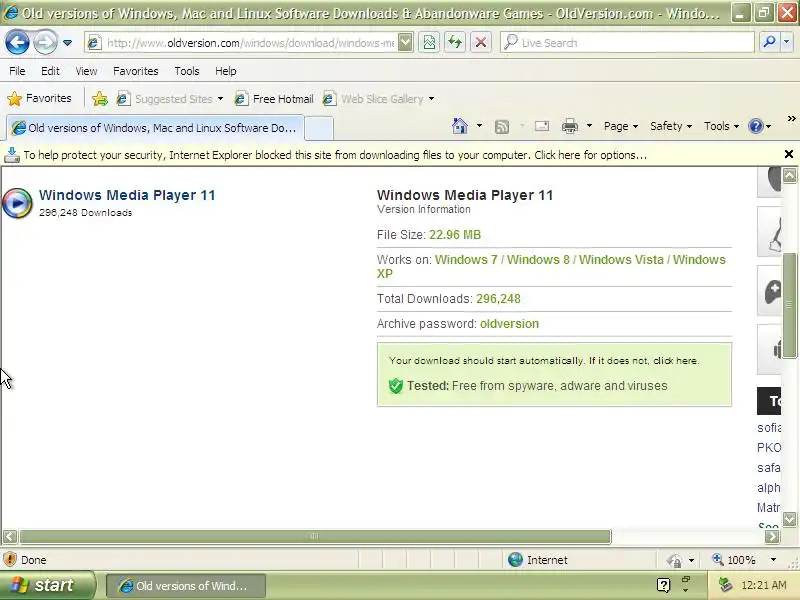Click the RSS feeds icon
The image size is (800, 600).
coord(502,127)
